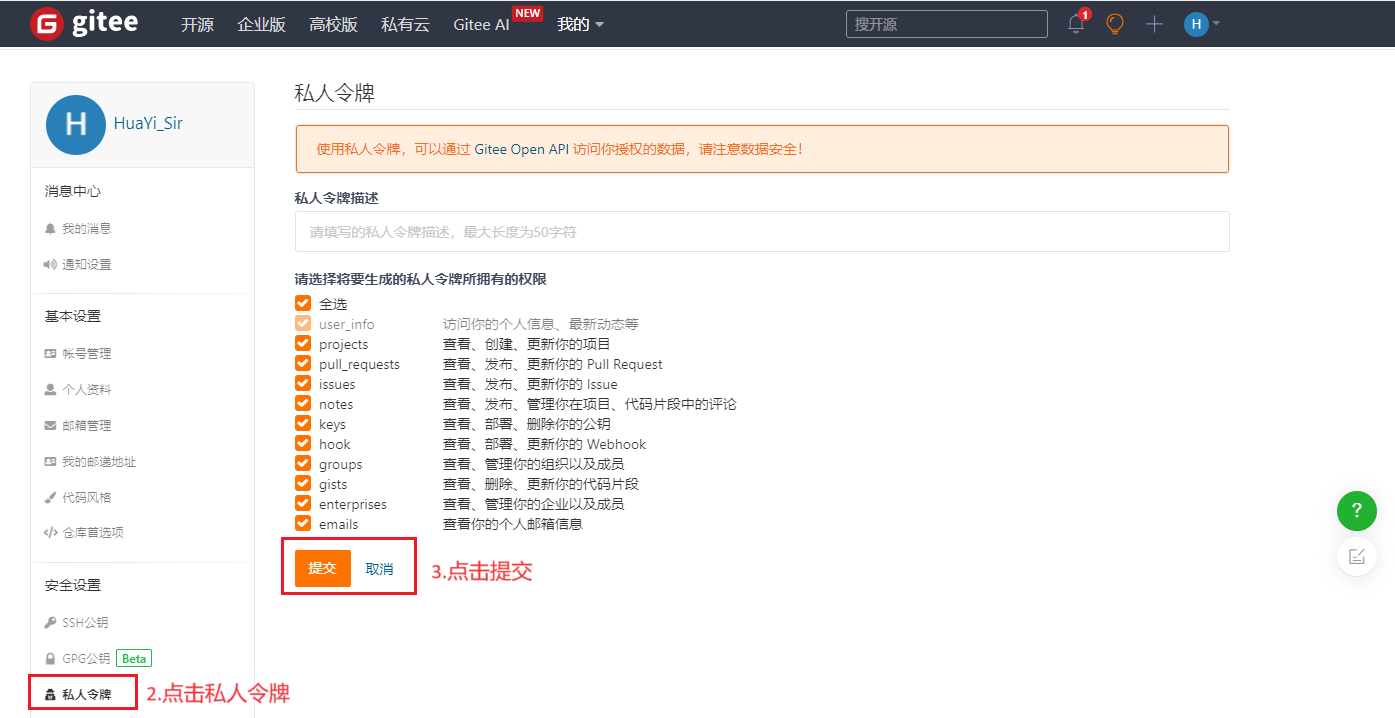Click the feedback edit icon below help
The width and height of the screenshot is (1395, 718).
point(1357,556)
